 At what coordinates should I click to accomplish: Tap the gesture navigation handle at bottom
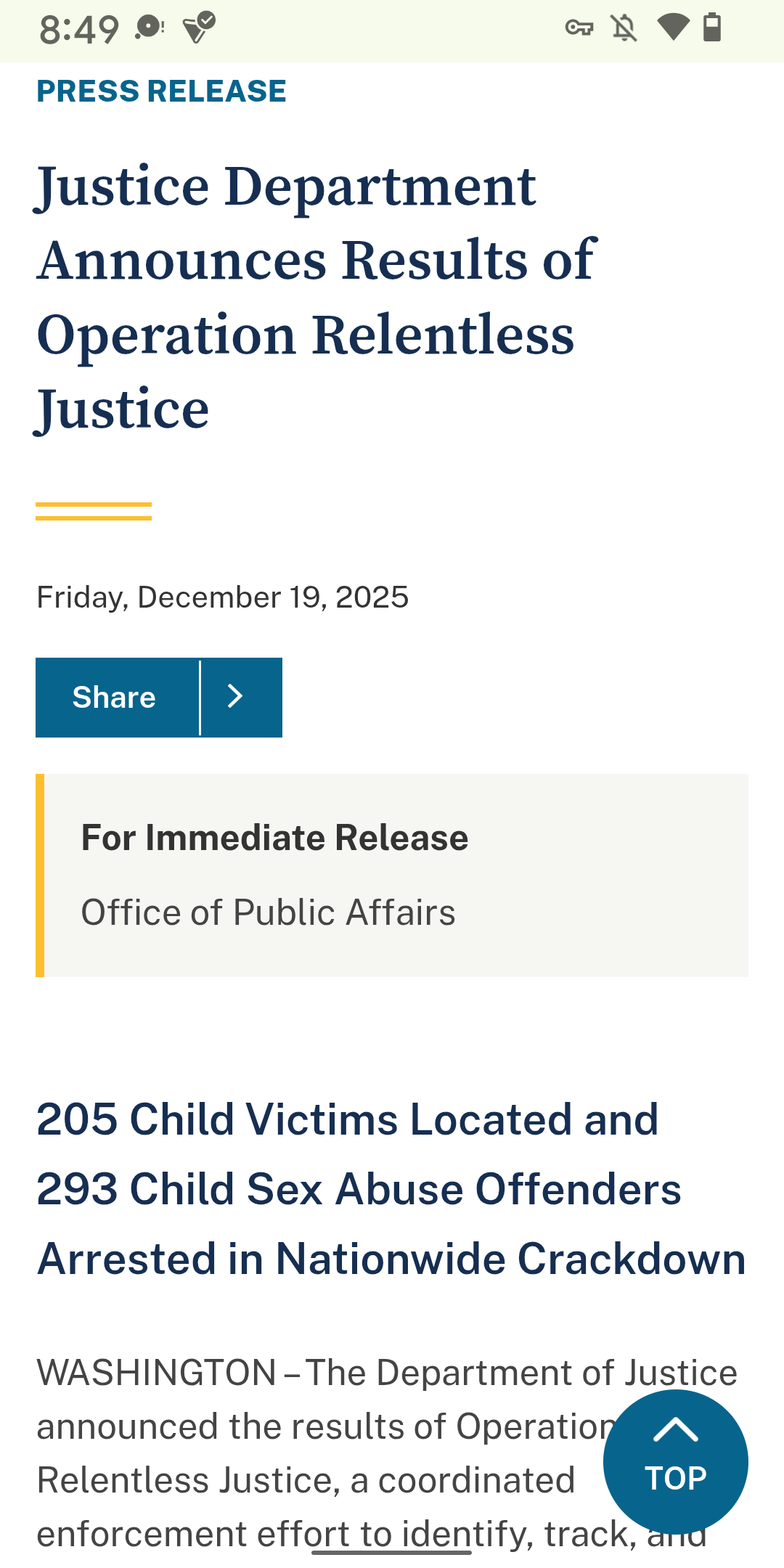pyautogui.click(x=392, y=1552)
